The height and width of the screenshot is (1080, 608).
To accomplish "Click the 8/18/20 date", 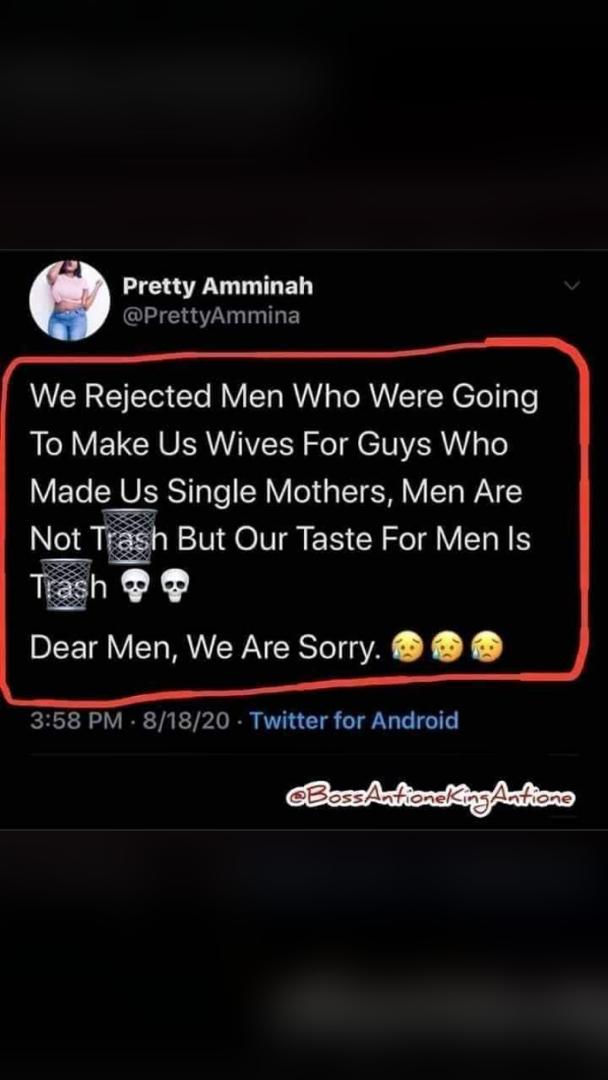I will click(186, 721).
